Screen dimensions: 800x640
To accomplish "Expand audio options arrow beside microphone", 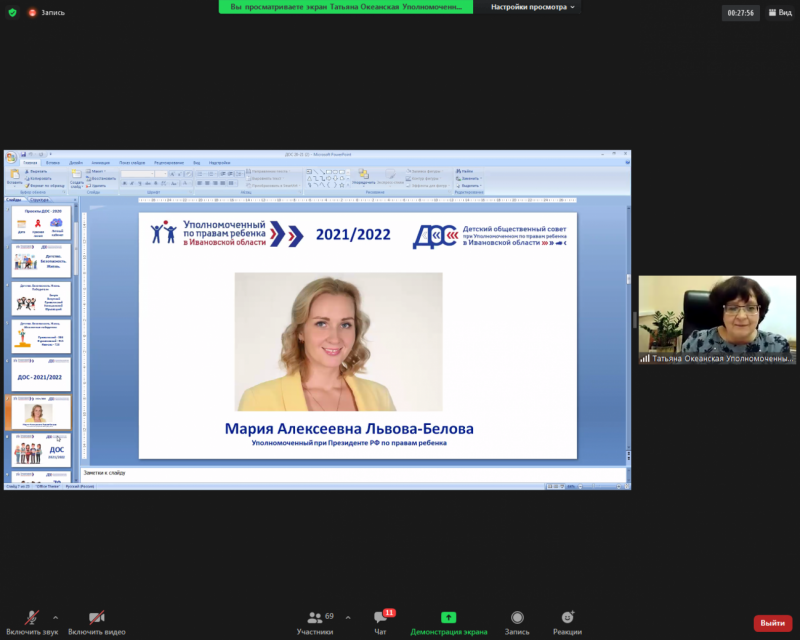I will [x=55, y=617].
